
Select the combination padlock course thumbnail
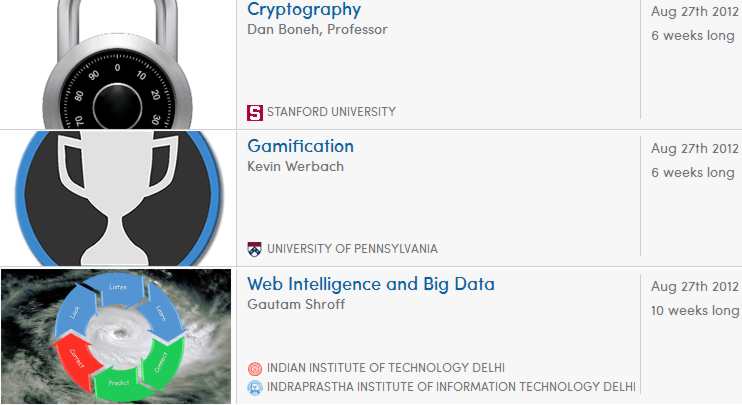[117, 64]
